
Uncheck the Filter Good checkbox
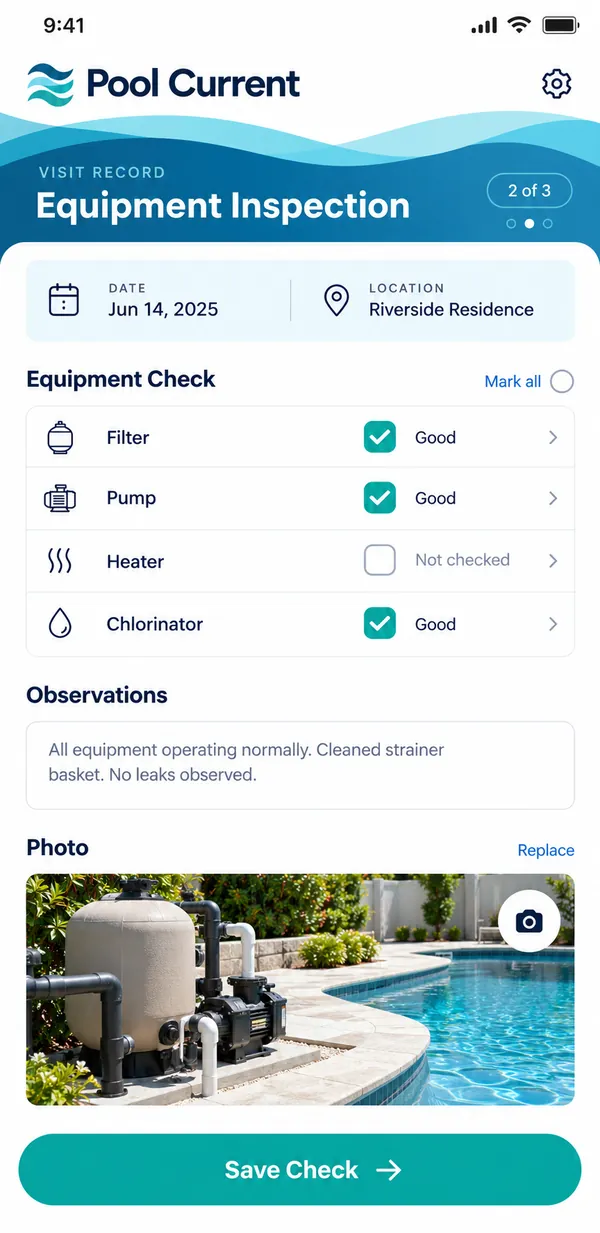[380, 437]
